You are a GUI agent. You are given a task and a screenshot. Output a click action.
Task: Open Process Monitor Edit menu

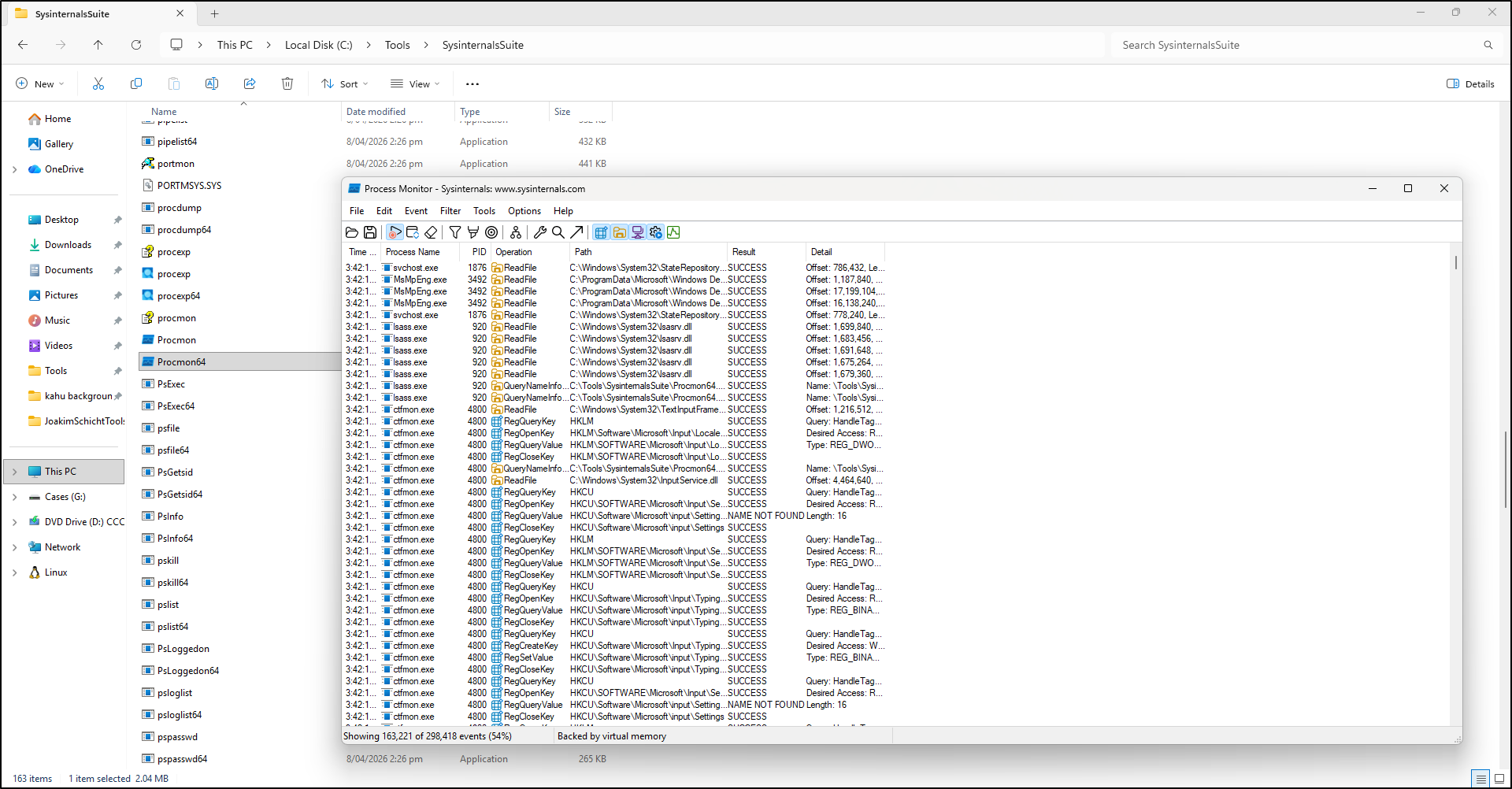tap(384, 211)
